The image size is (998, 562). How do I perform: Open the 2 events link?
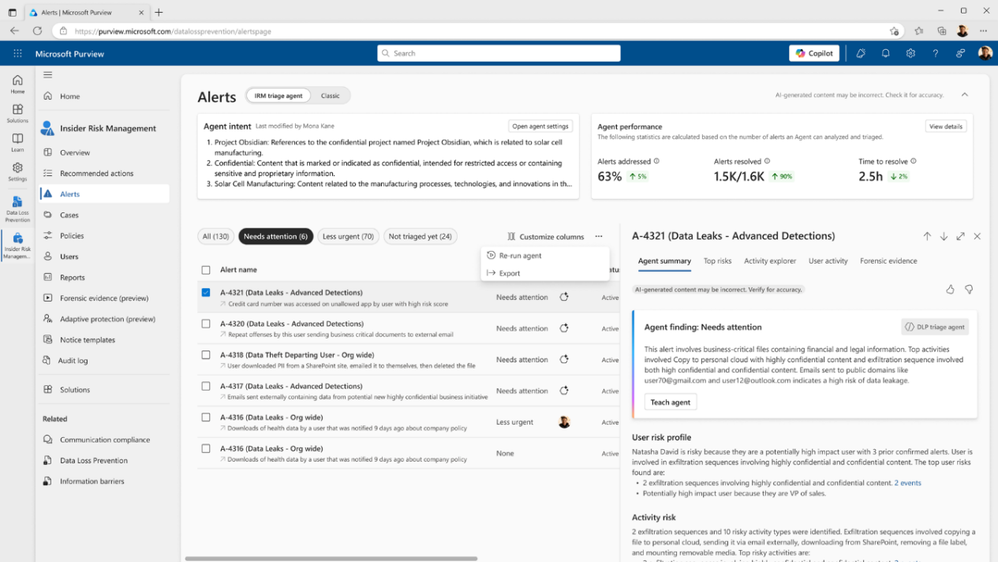908,483
